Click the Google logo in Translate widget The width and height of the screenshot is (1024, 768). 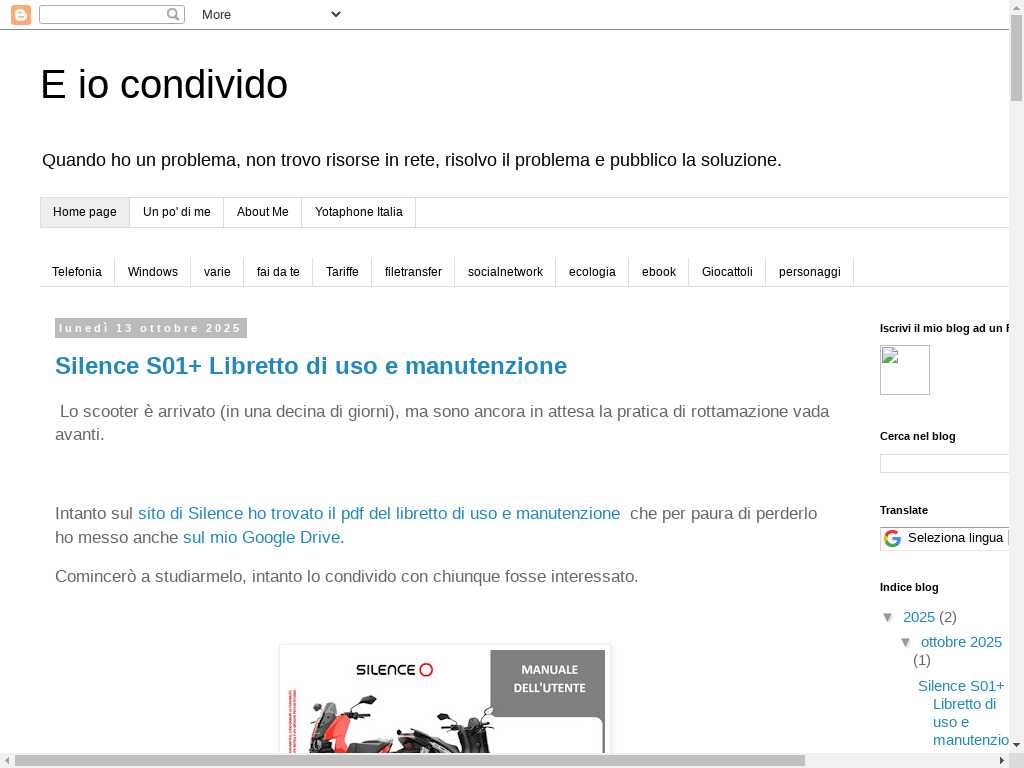[x=892, y=539]
